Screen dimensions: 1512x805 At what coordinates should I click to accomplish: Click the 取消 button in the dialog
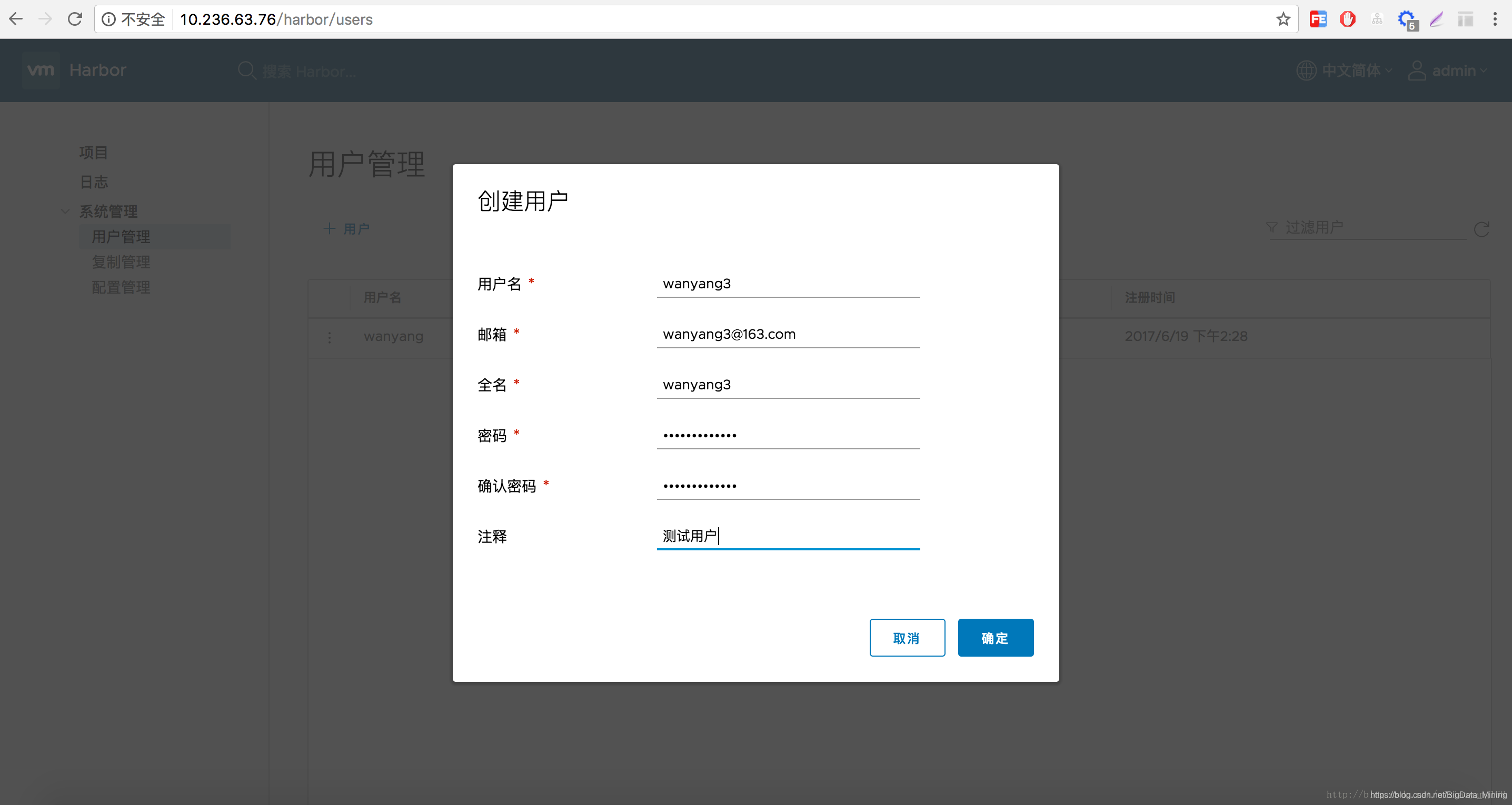[907, 638]
